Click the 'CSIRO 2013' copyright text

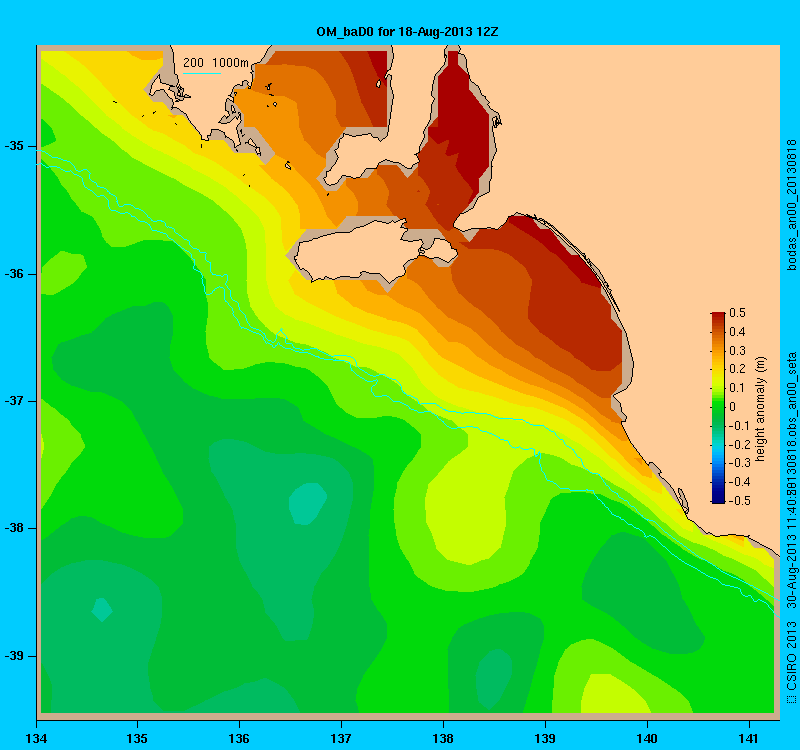click(791, 656)
